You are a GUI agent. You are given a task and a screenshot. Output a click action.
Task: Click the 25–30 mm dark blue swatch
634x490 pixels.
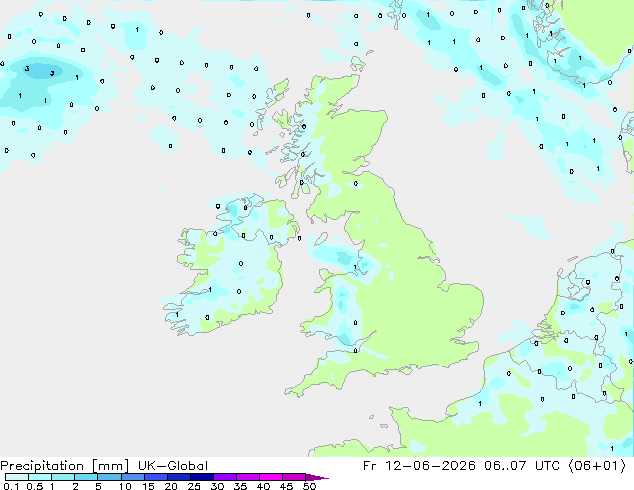[x=202, y=477]
